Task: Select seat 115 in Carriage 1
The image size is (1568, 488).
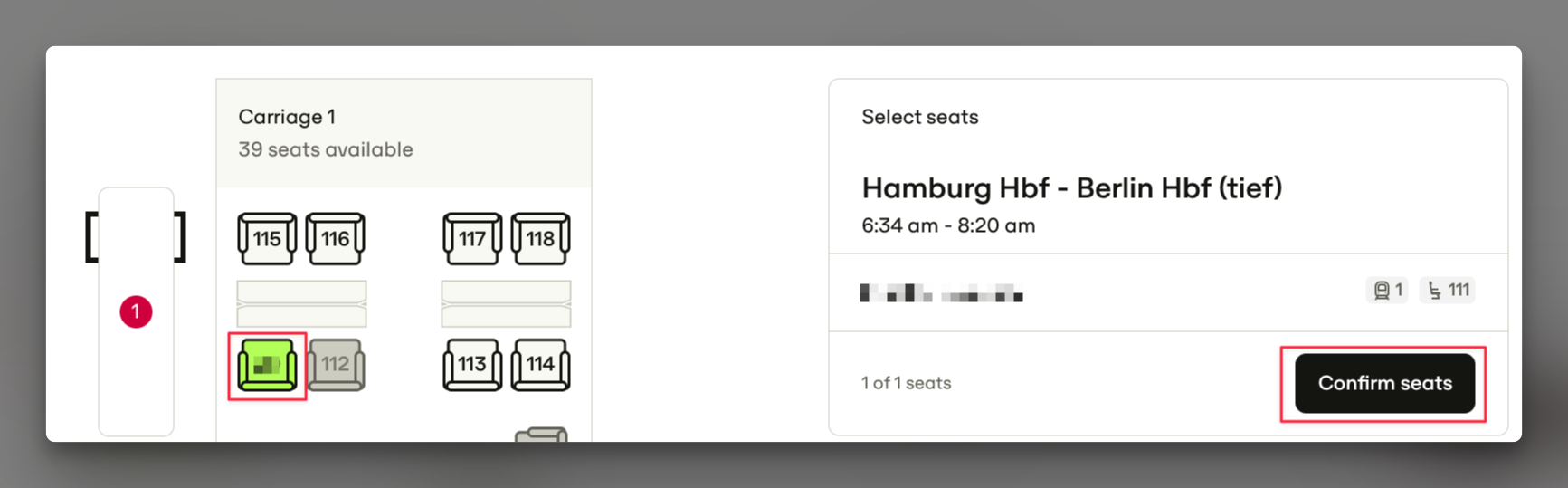Action: (x=267, y=239)
